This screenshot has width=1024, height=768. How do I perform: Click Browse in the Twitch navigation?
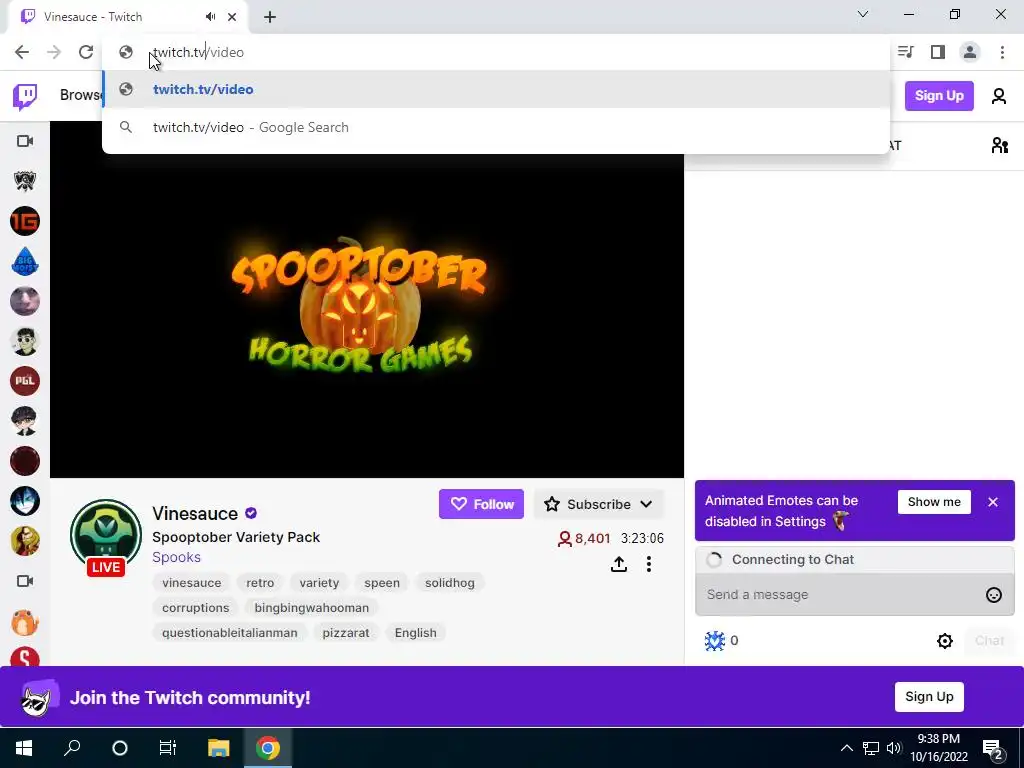pos(80,95)
